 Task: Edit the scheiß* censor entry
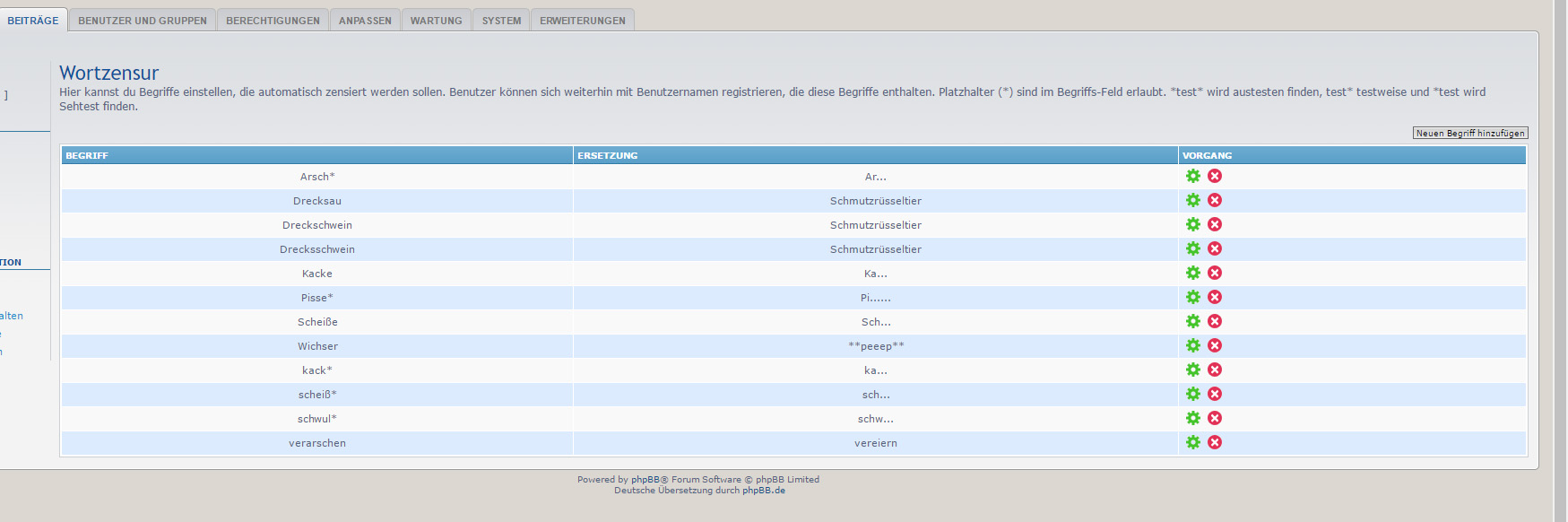point(1192,394)
